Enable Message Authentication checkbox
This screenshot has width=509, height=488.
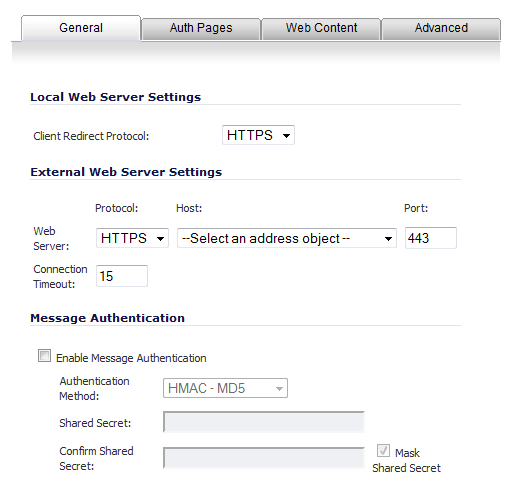44,356
